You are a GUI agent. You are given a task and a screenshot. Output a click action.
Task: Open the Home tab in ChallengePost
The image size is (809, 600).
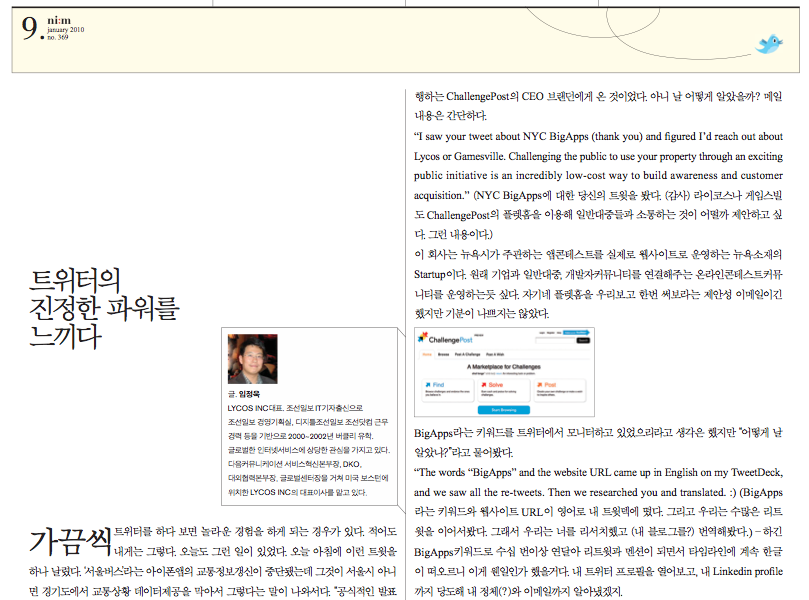click(427, 354)
